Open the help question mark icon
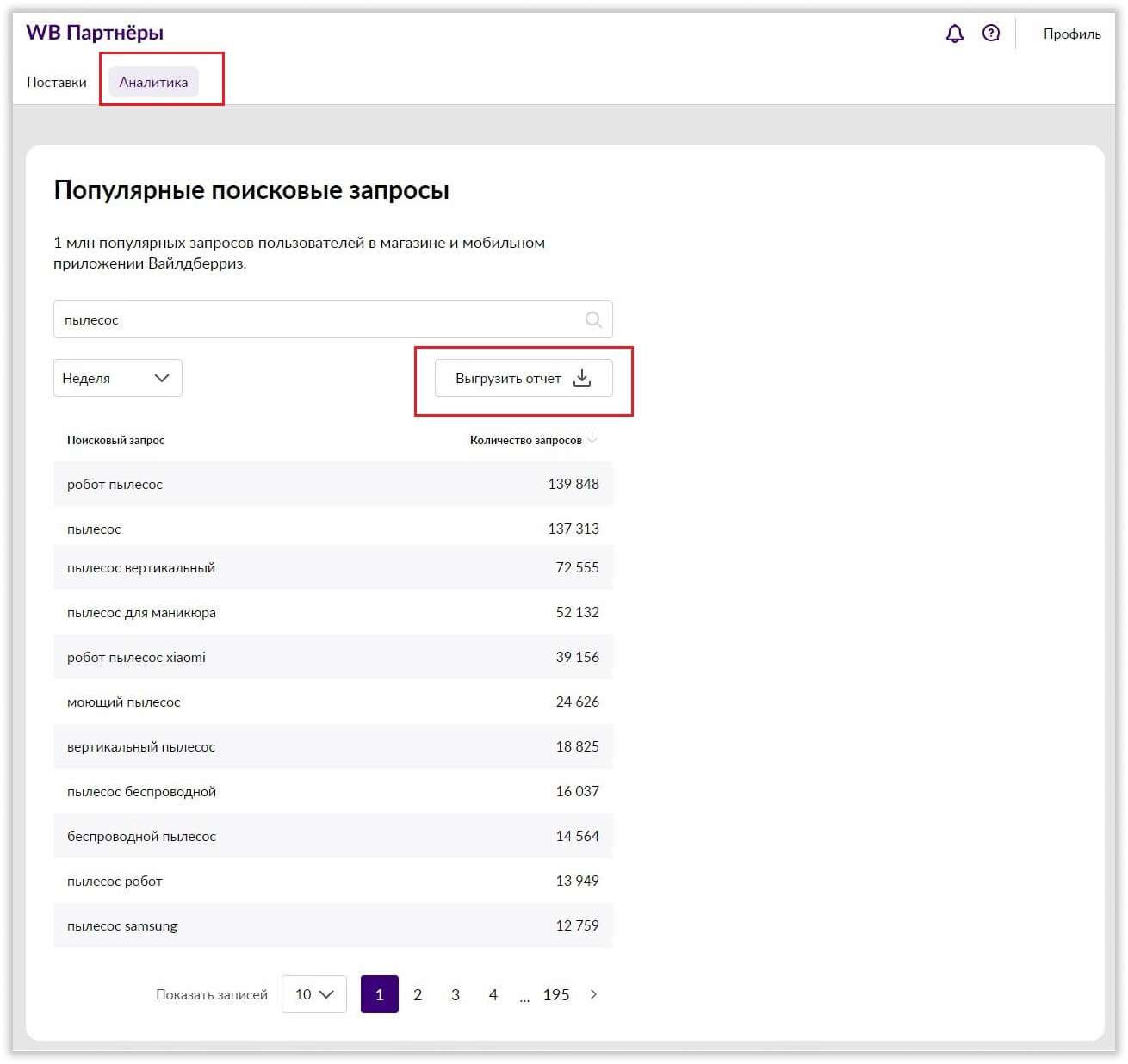 pos(991,34)
